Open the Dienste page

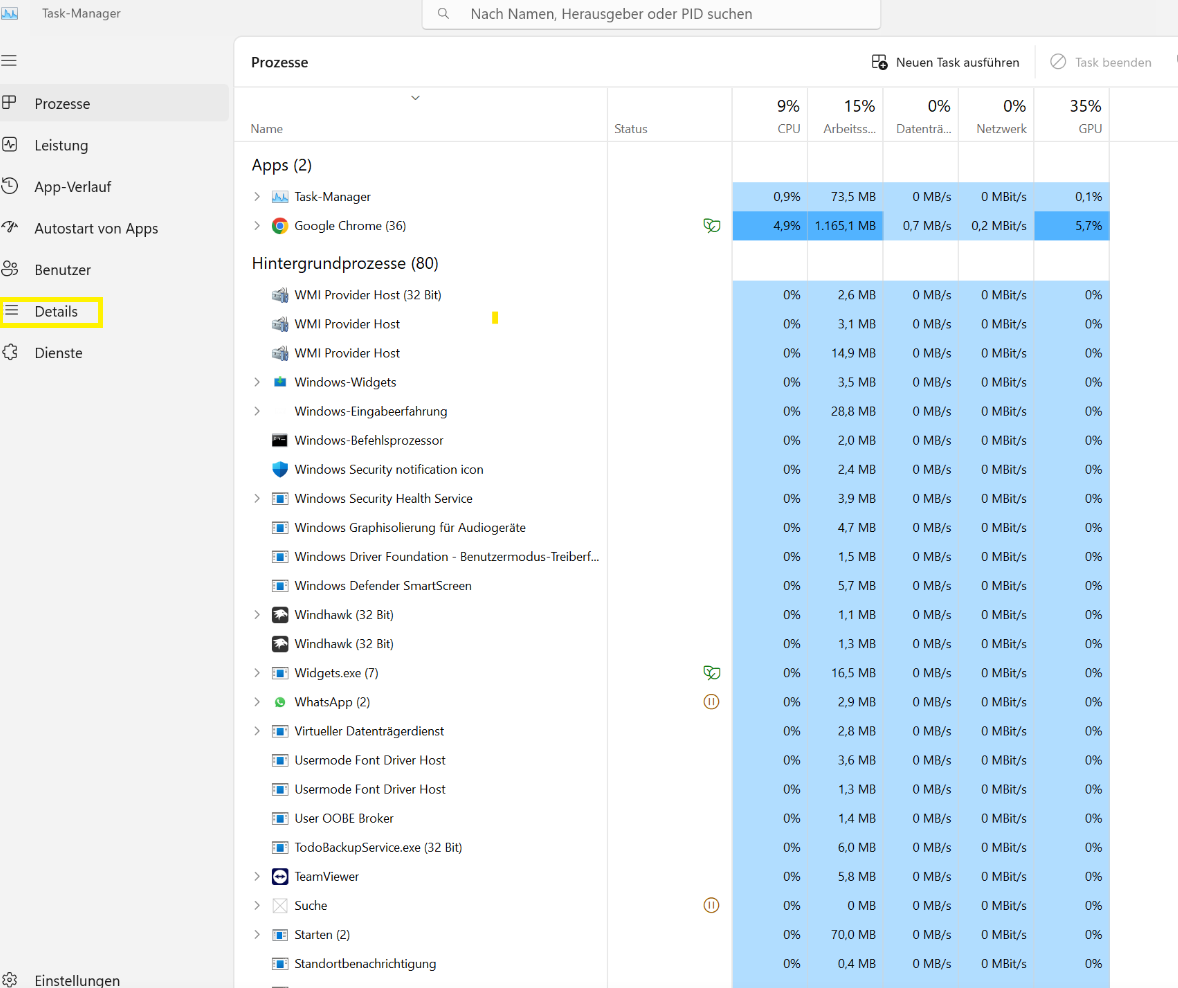click(114, 352)
